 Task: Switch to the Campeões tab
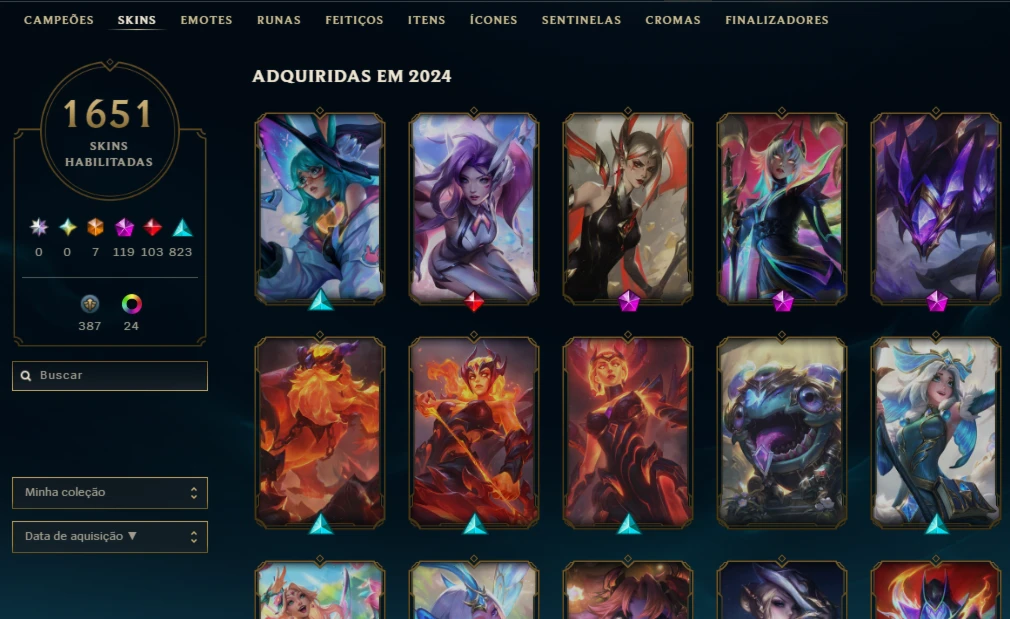59,20
